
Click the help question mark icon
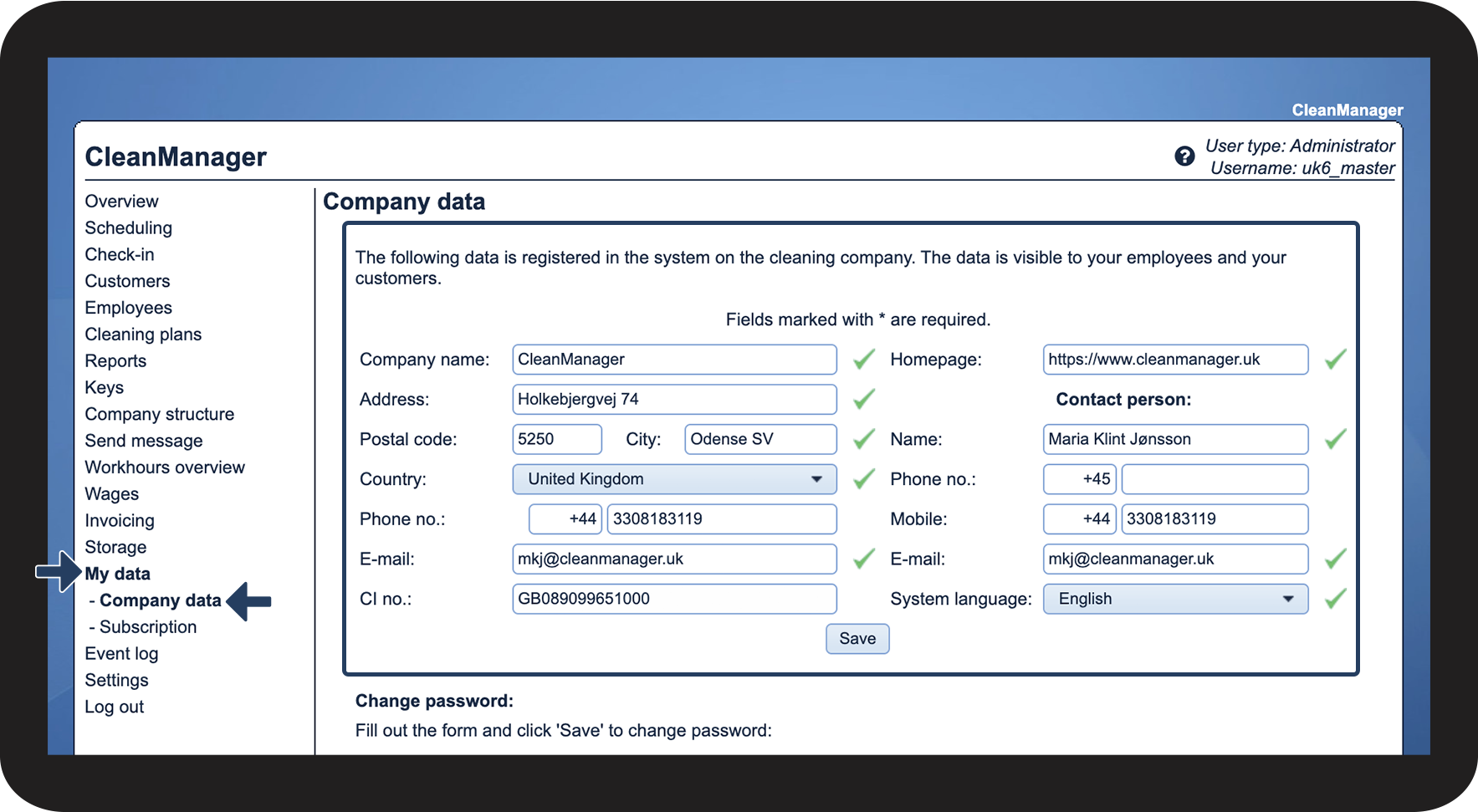1184,156
